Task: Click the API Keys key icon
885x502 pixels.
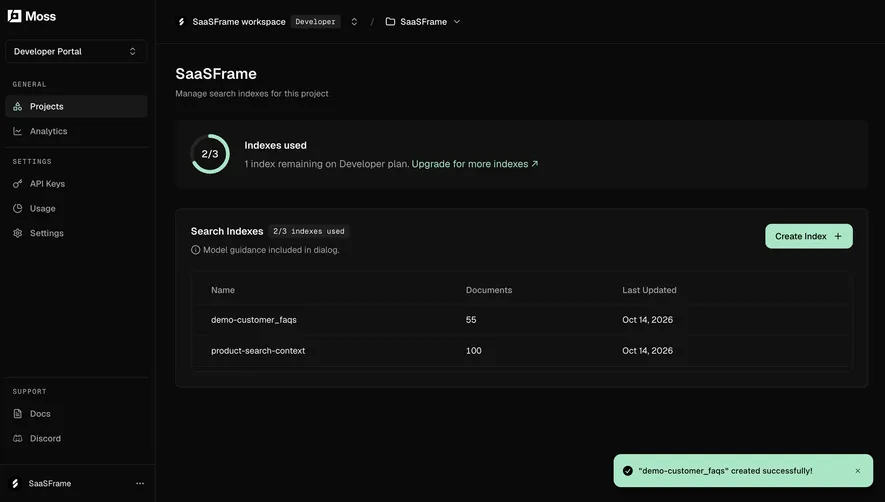Action: pos(17,184)
